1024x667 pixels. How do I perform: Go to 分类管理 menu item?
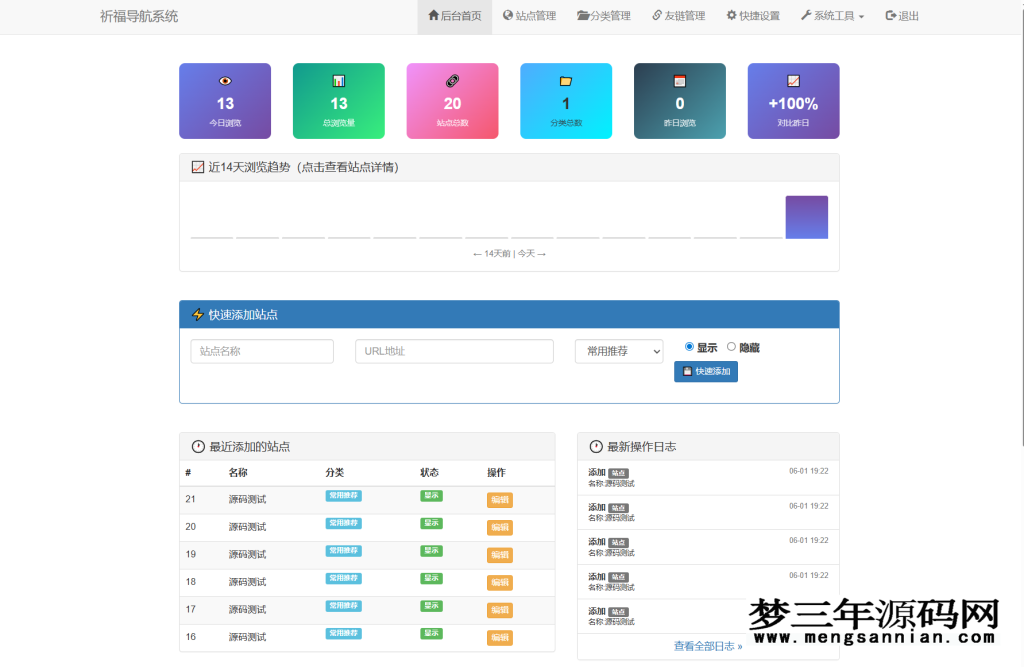(x=603, y=16)
